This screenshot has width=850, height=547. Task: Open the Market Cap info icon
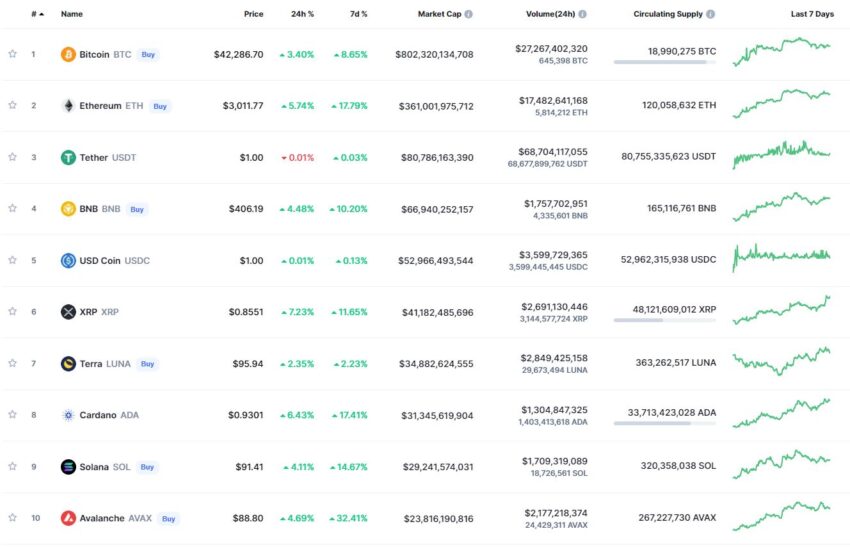pos(469,14)
